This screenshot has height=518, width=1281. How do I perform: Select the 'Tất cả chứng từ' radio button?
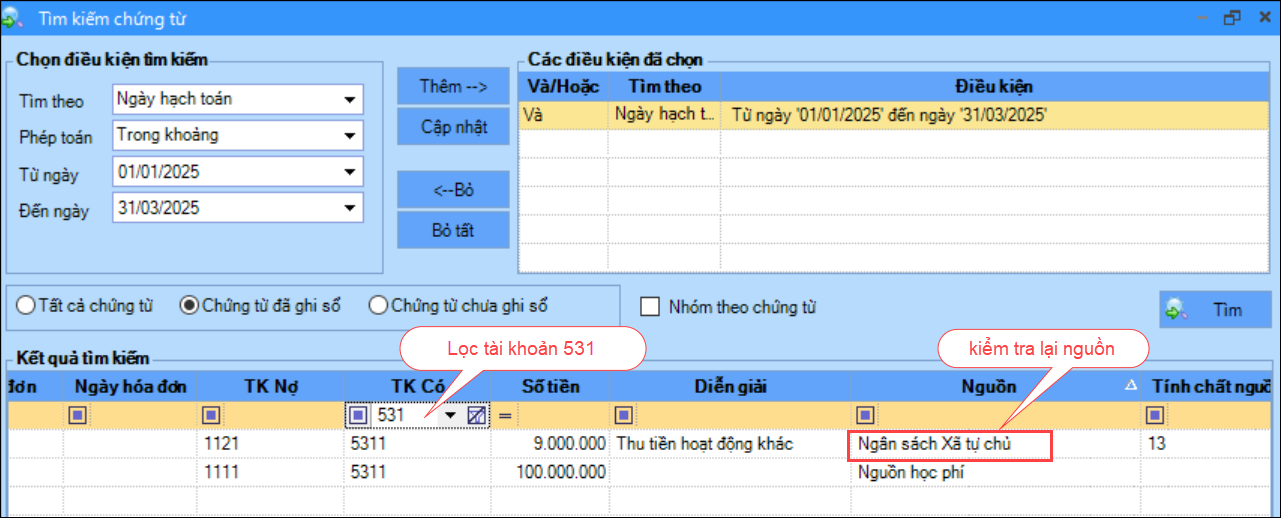pos(26,306)
